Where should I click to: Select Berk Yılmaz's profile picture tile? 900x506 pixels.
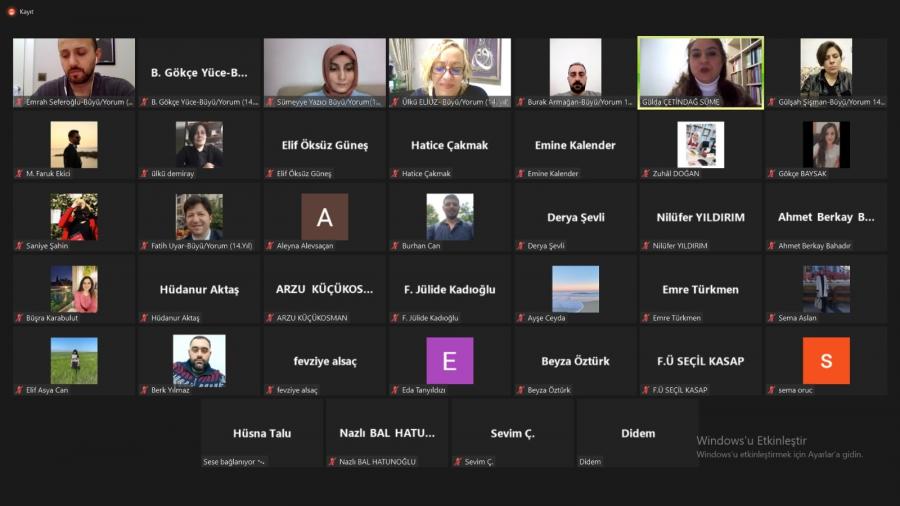199,360
